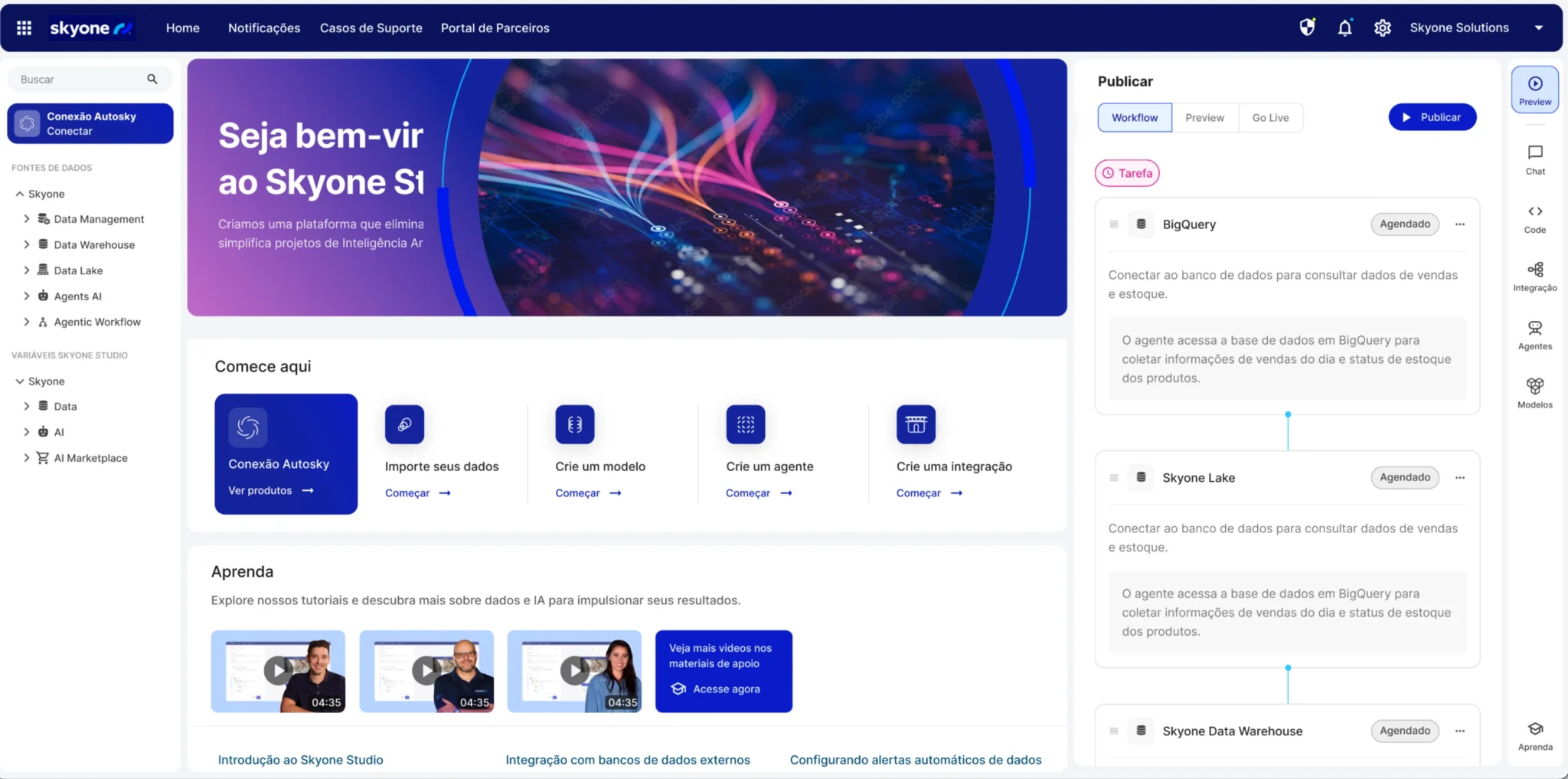Expand the Data variables node
This screenshot has width=1568, height=779.
(27, 406)
